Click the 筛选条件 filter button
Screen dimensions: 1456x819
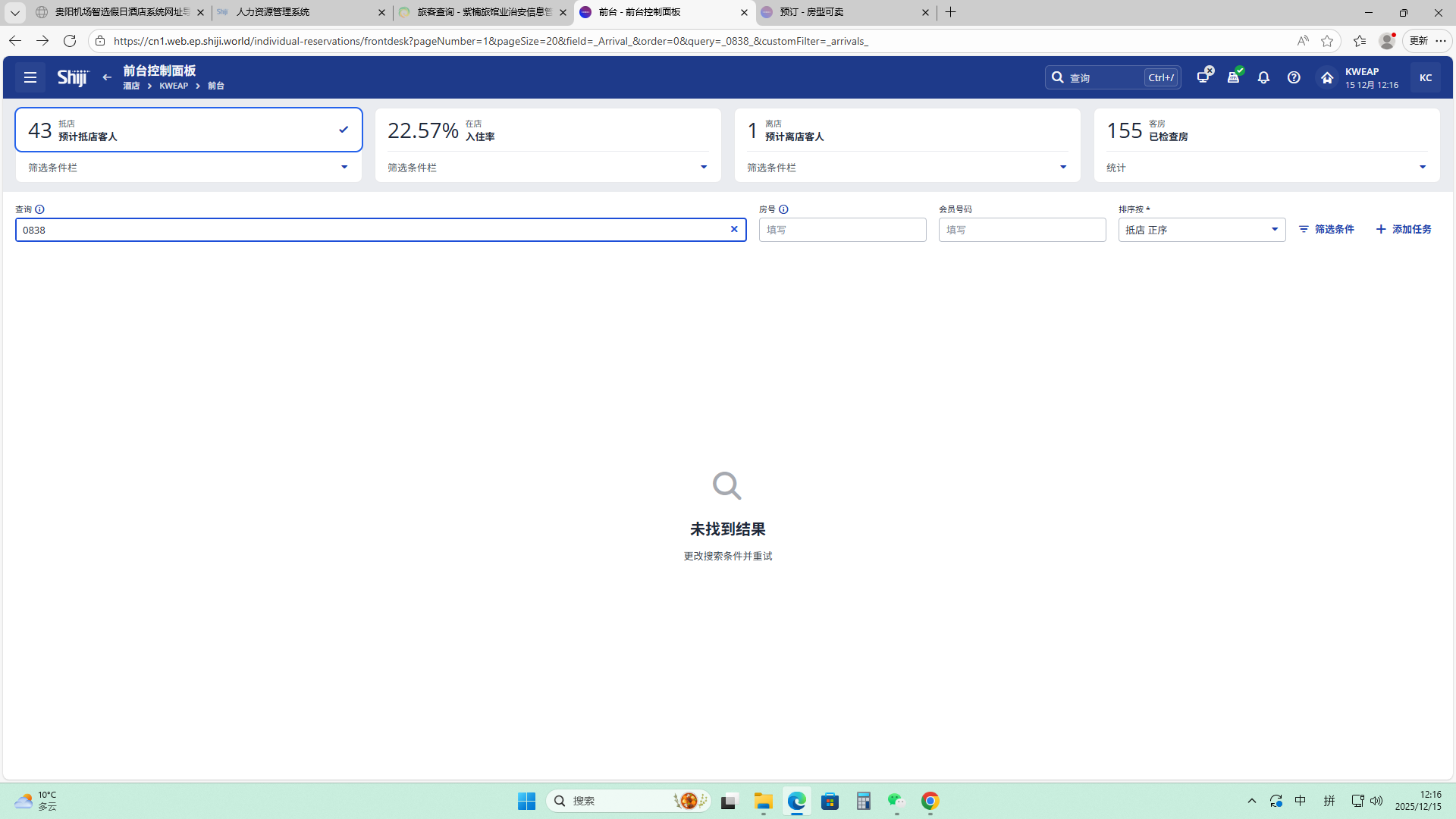pyautogui.click(x=1326, y=229)
